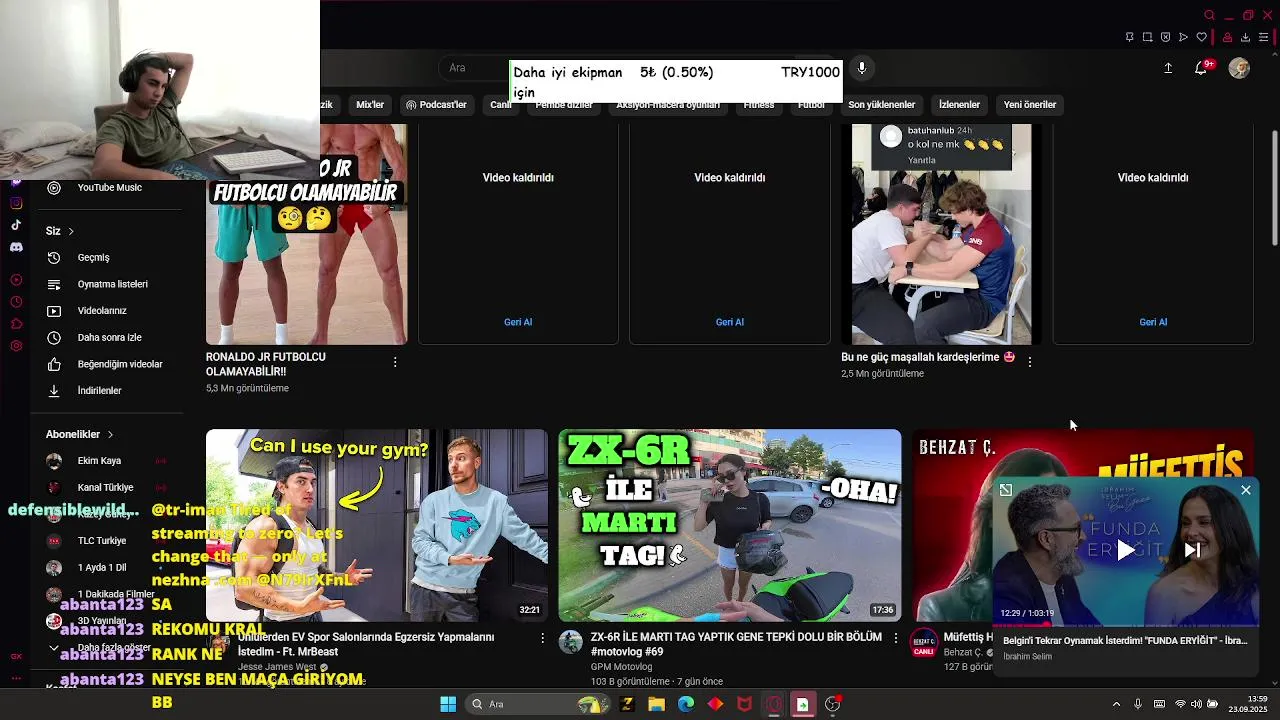Play the miniplayer video

[x=1126, y=550]
